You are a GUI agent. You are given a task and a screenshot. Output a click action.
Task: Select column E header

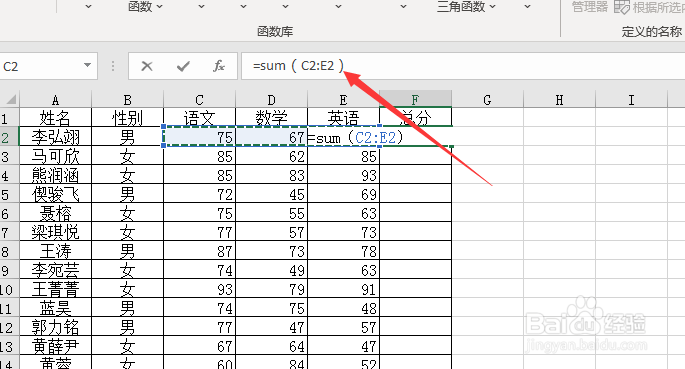tap(343, 100)
